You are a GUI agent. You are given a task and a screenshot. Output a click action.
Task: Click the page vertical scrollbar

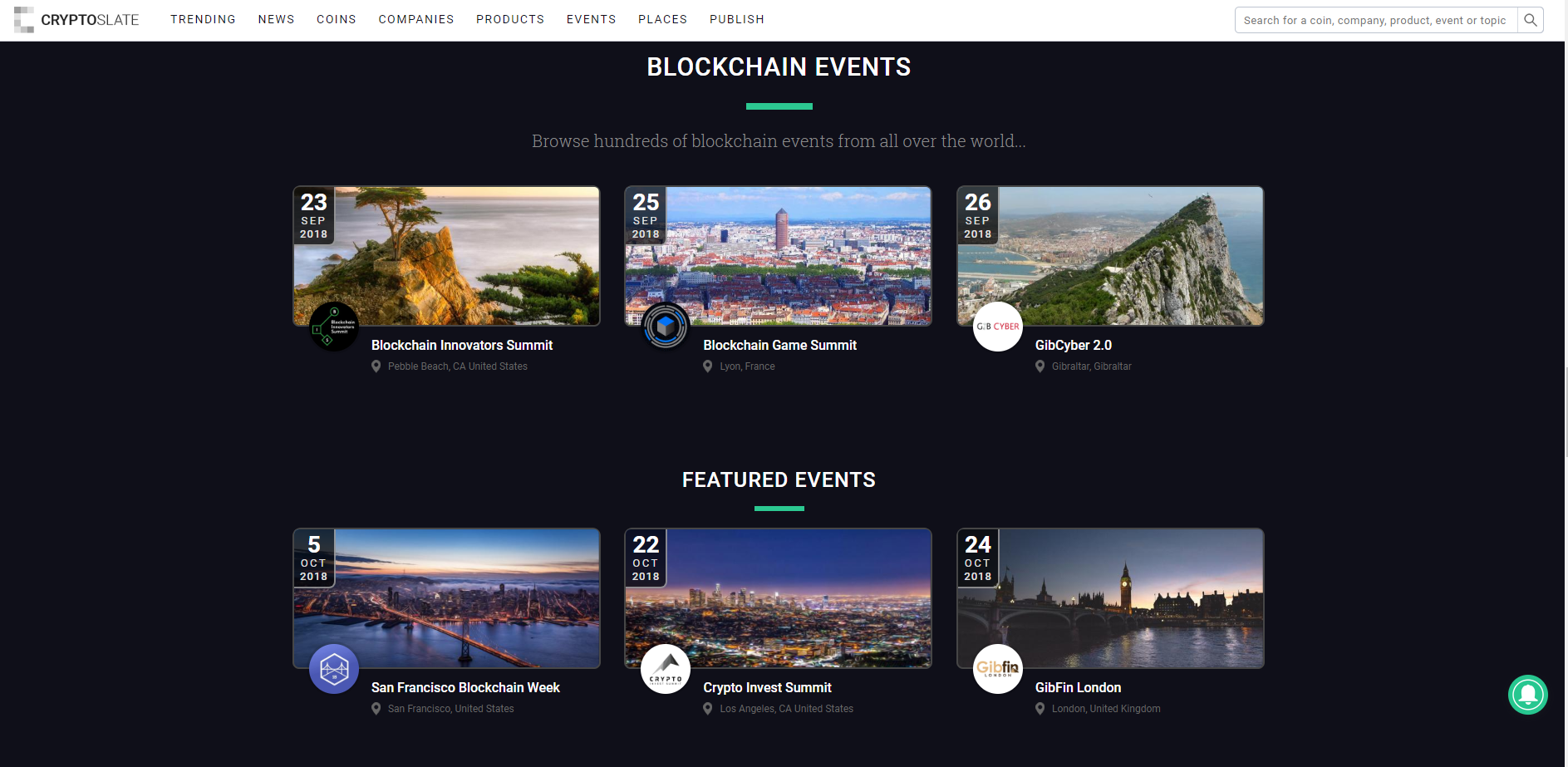click(x=1566, y=411)
